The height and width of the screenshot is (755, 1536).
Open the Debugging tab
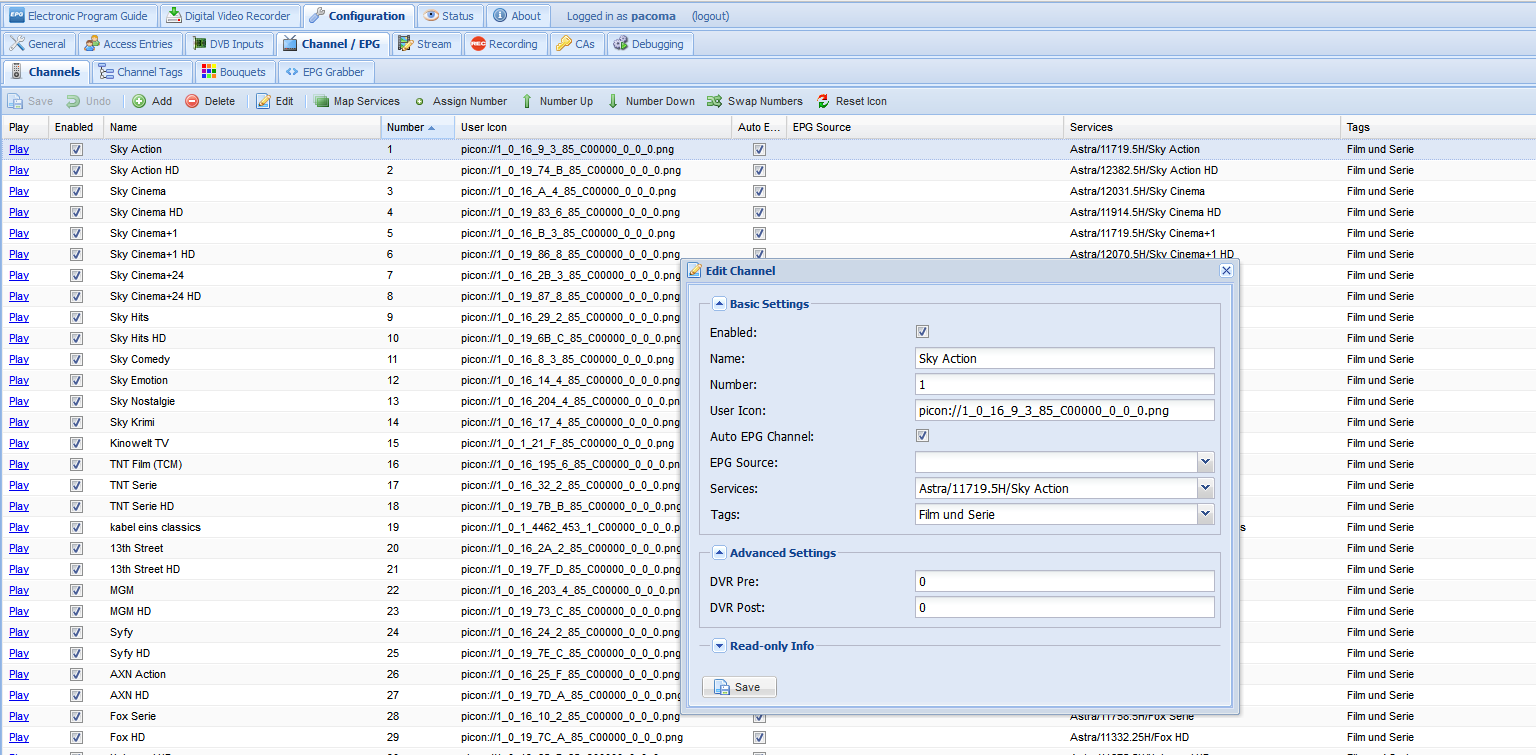[649, 44]
